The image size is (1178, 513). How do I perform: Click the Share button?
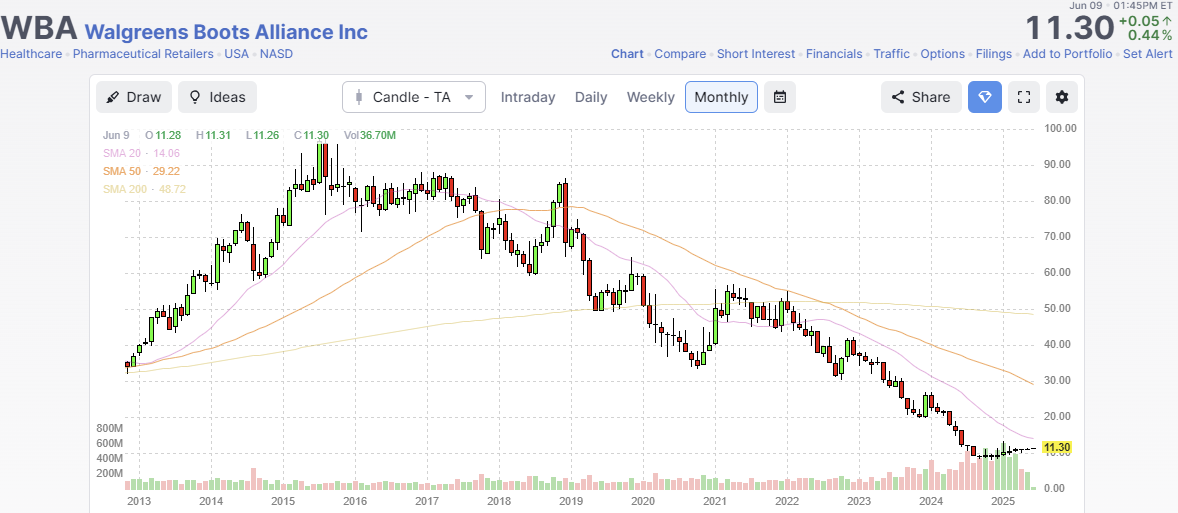(x=921, y=97)
